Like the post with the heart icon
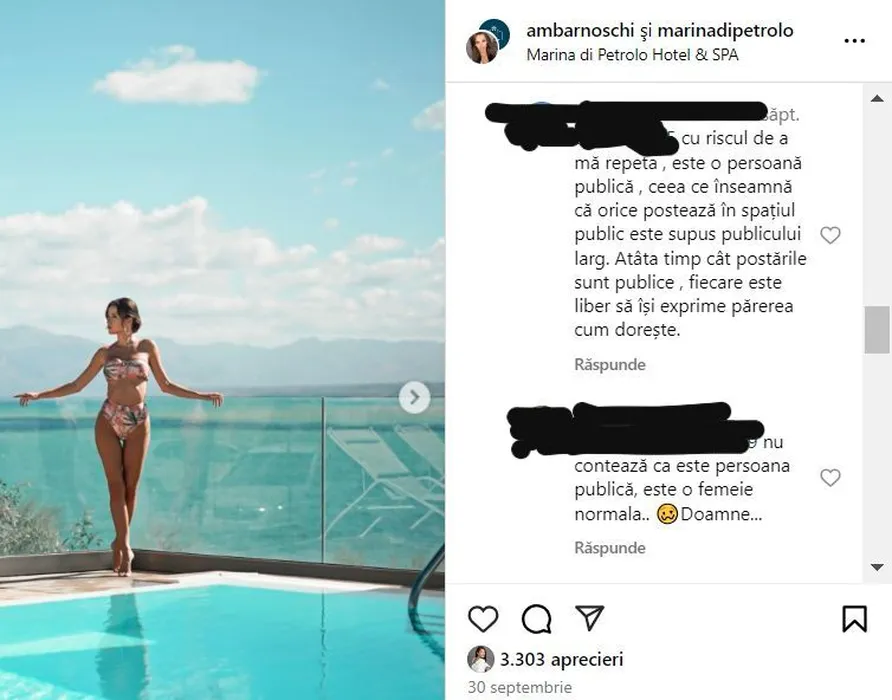892x700 pixels. tap(483, 619)
